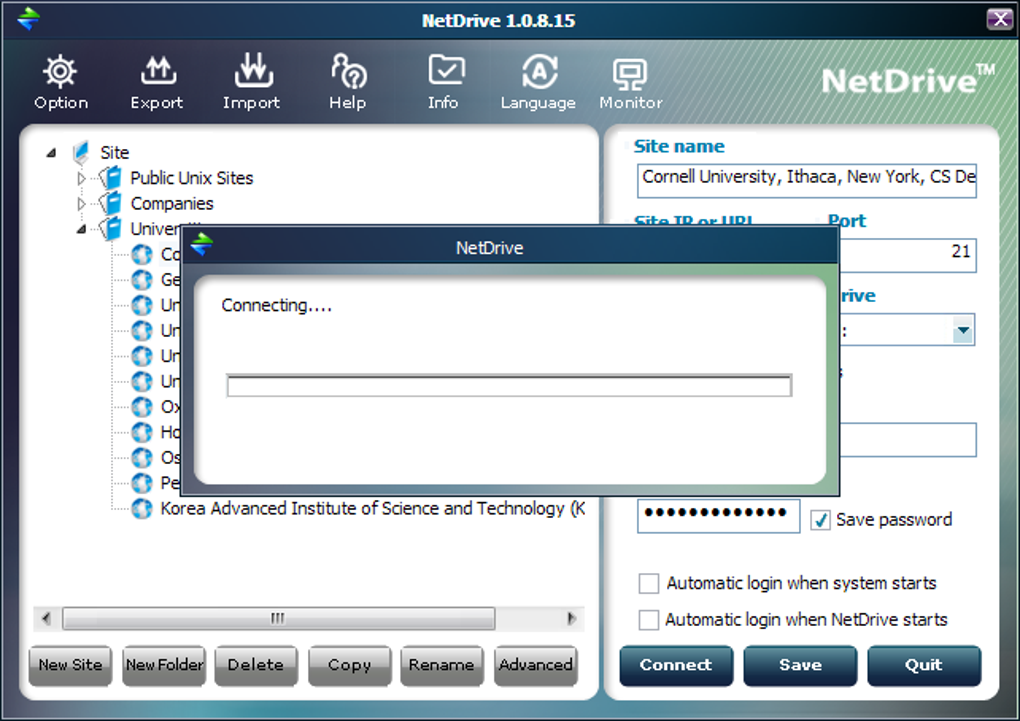Click the Connect button

[677, 665]
